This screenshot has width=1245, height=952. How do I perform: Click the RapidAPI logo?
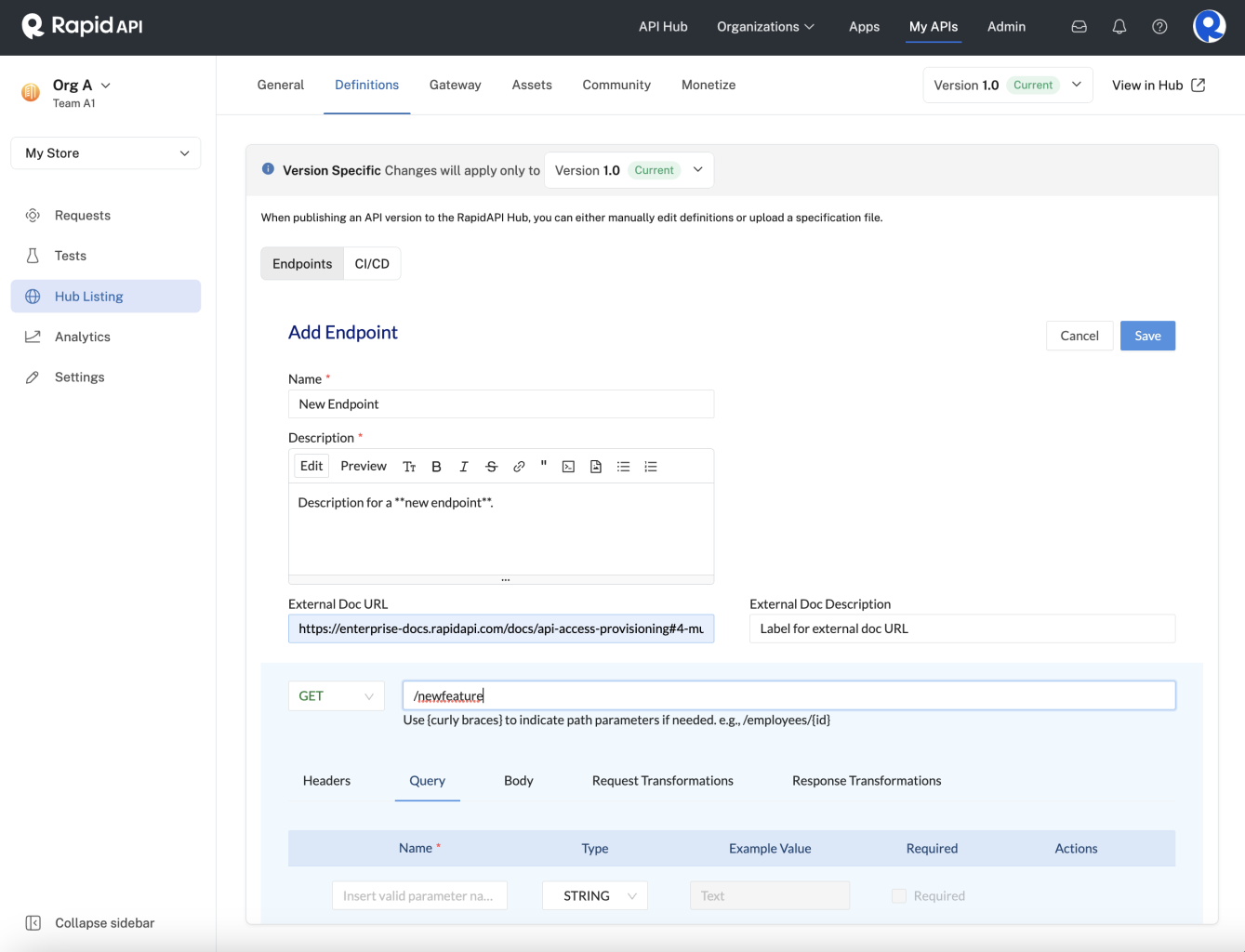click(x=83, y=26)
